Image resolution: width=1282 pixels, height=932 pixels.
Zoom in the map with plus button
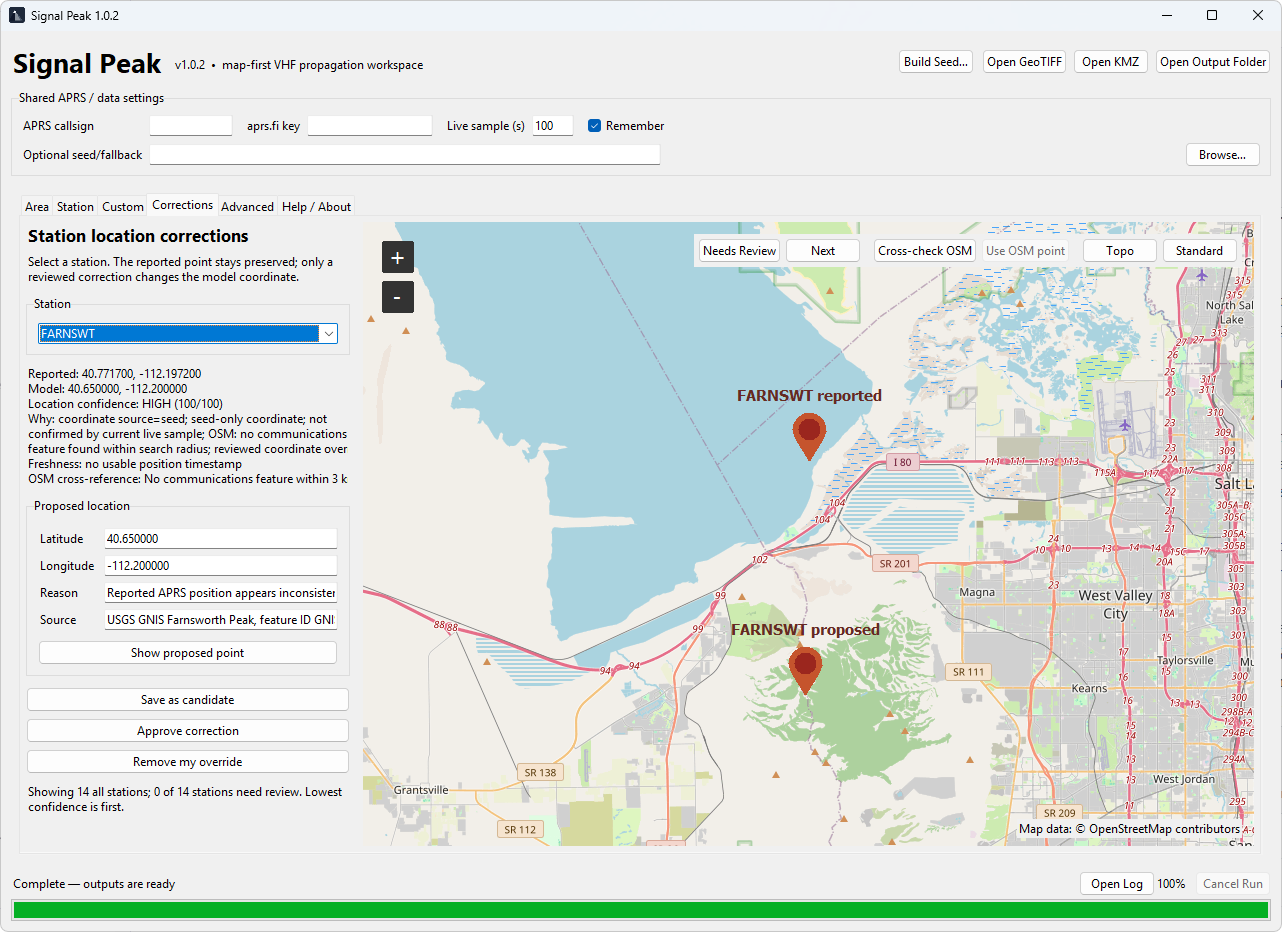coord(397,258)
